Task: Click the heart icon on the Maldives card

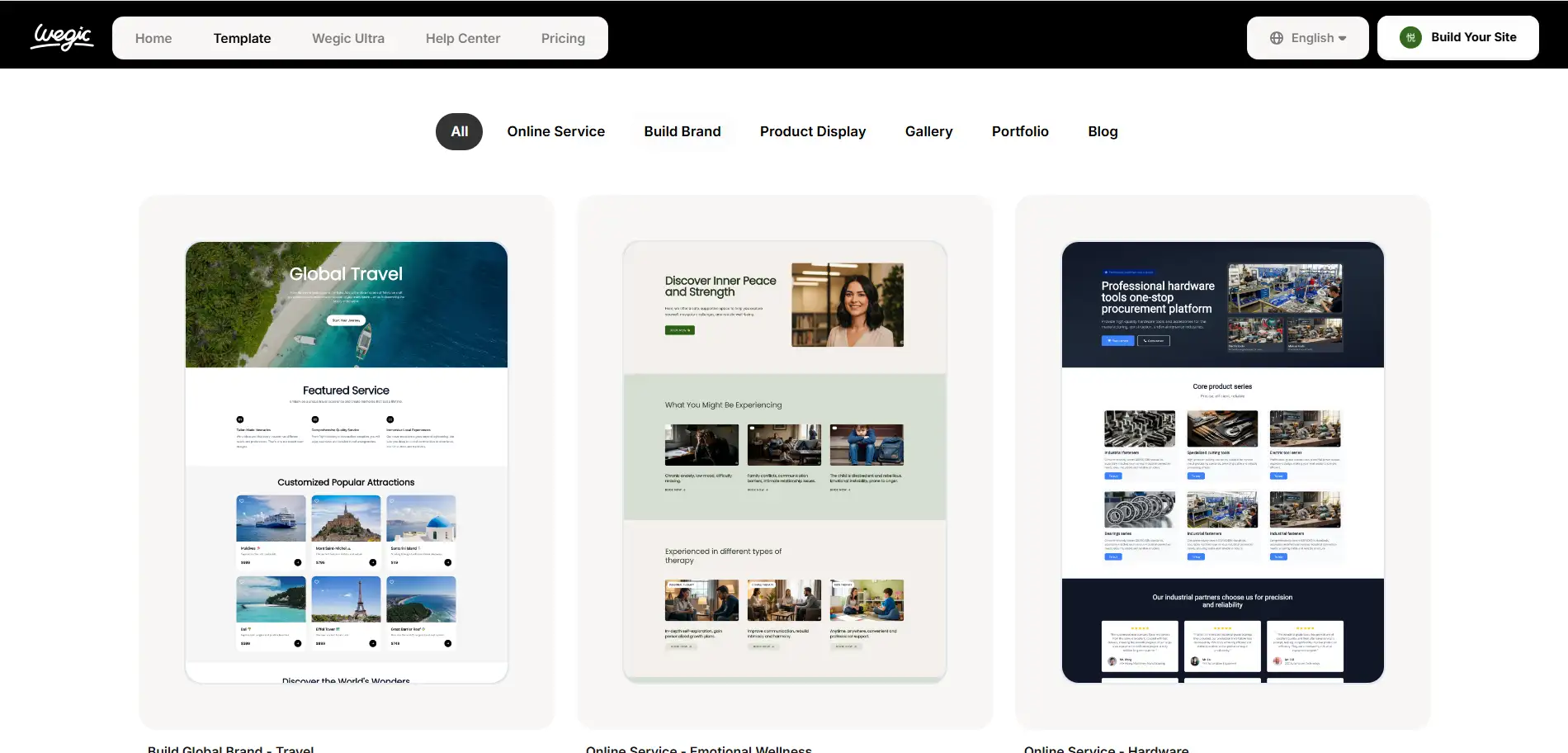Action: coord(242,501)
